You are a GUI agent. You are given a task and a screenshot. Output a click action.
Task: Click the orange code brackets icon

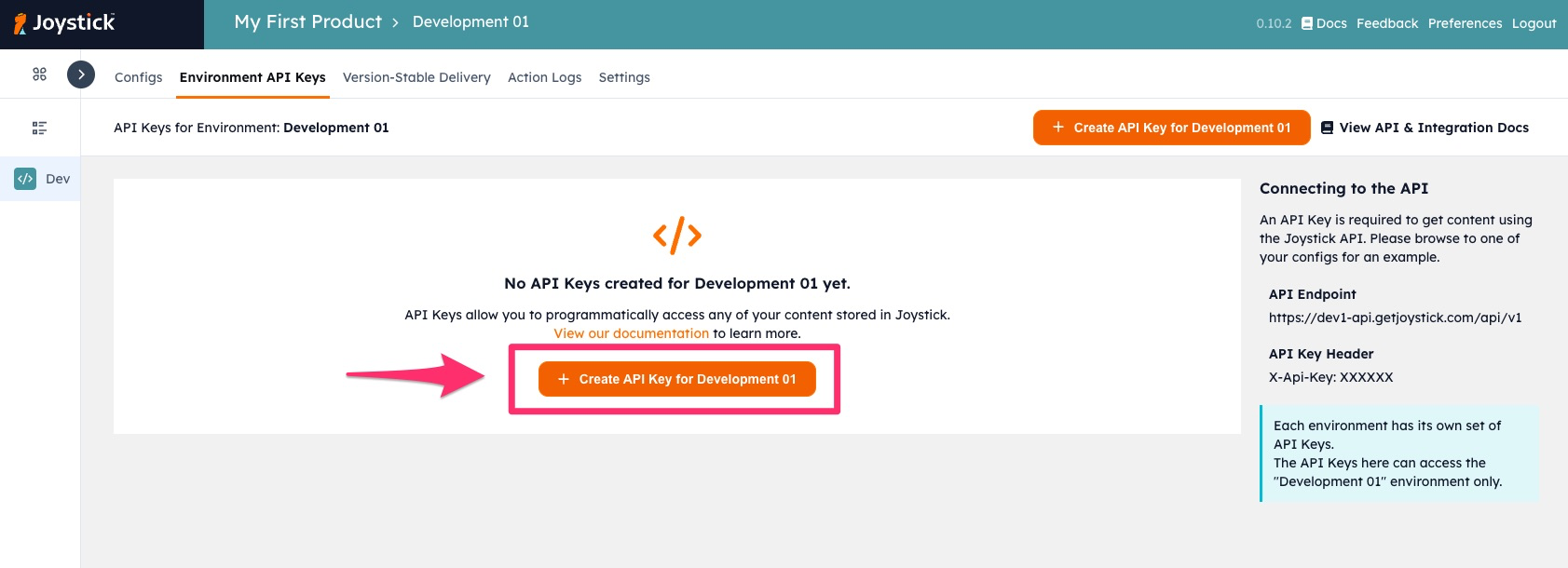677,236
